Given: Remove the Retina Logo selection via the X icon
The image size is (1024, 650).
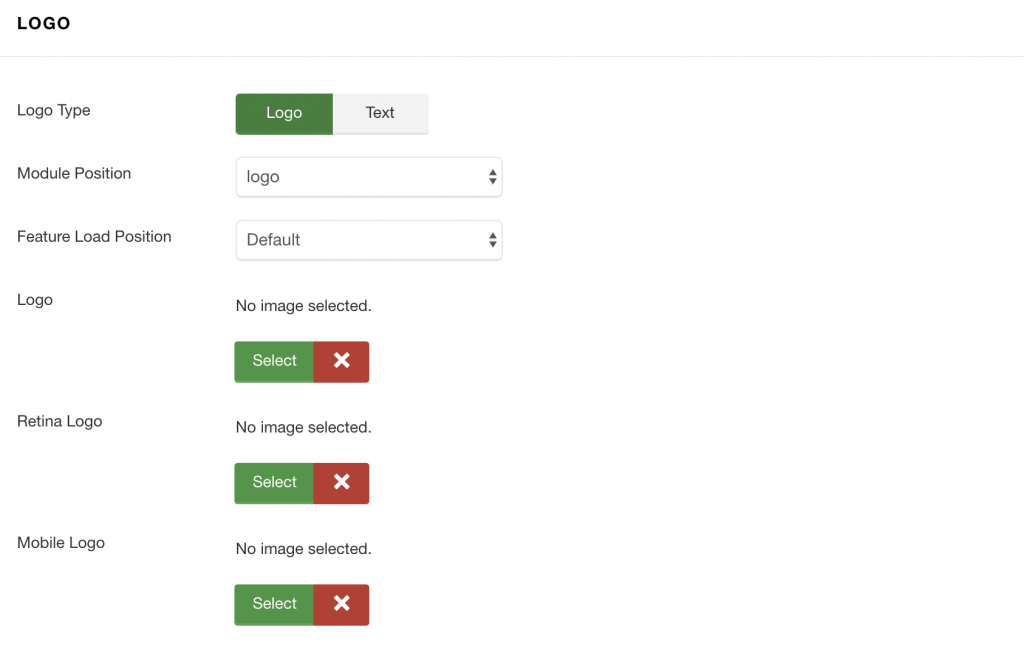Looking at the screenshot, I should click(x=341, y=483).
